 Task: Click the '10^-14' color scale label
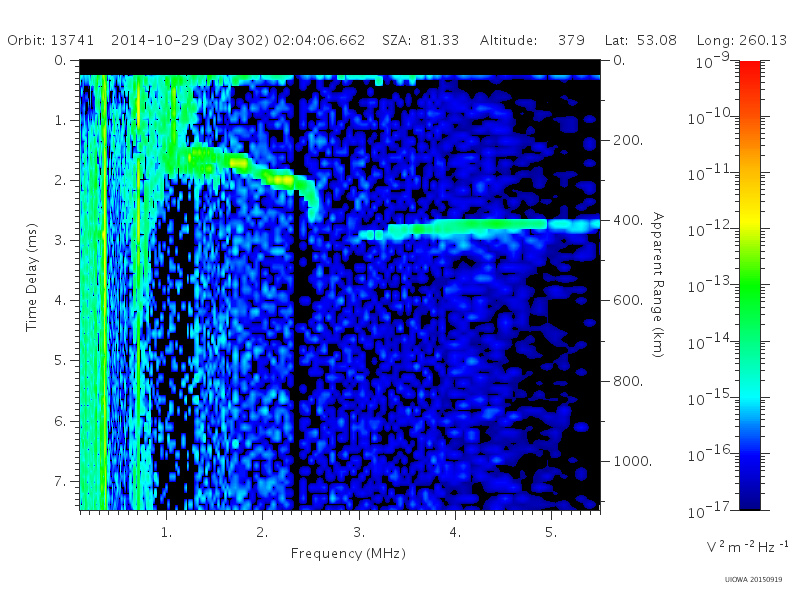click(x=711, y=341)
